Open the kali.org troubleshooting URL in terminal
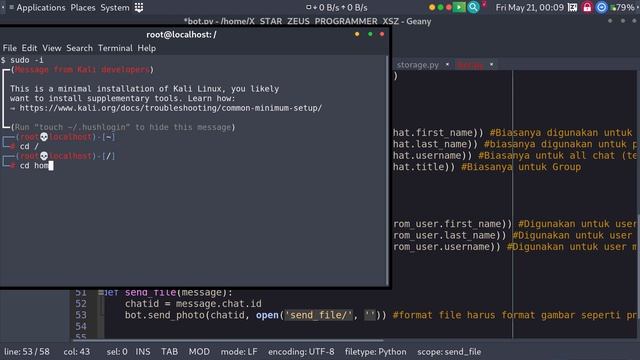This screenshot has width=640, height=360. pyautogui.click(x=171, y=108)
